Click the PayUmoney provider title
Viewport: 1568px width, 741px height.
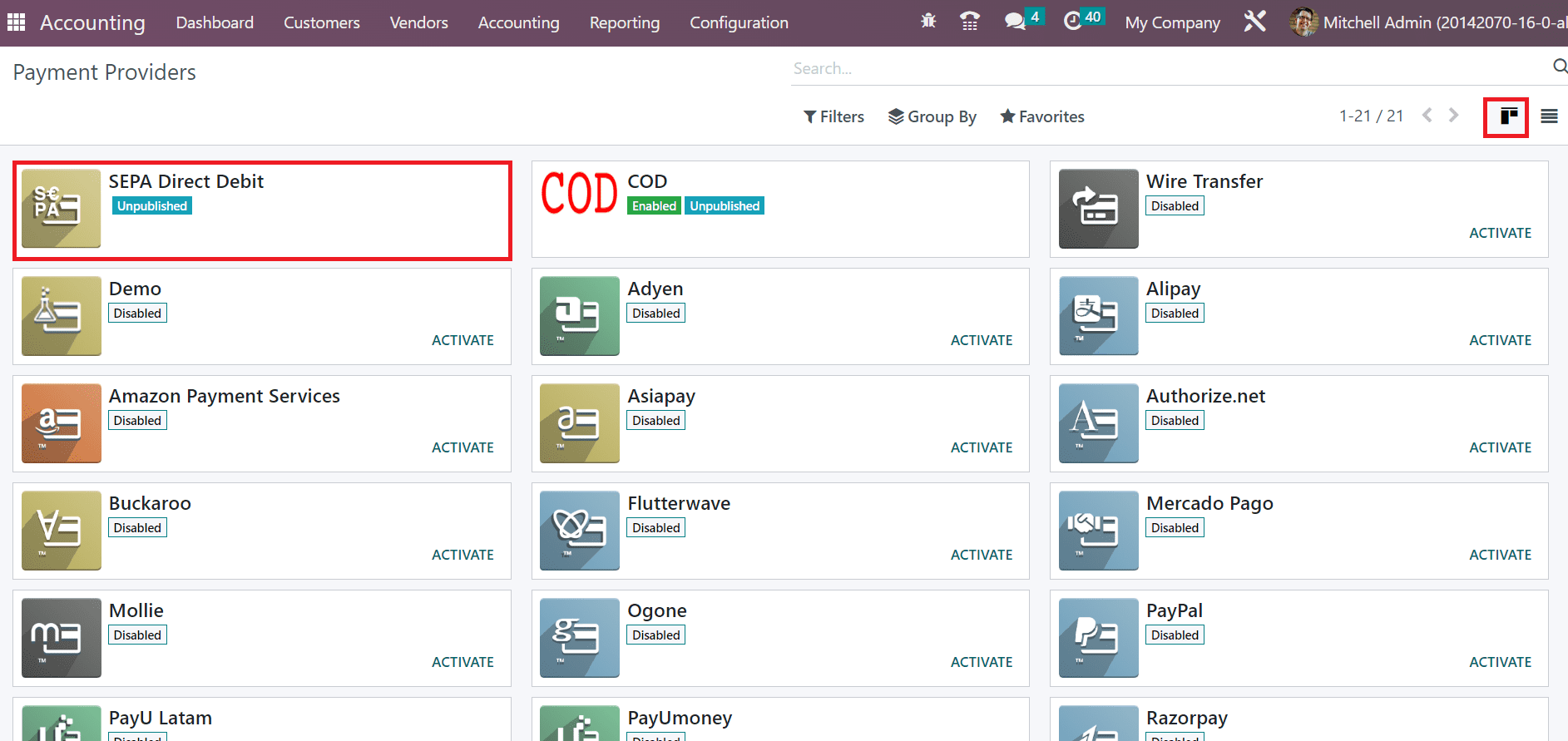point(680,718)
